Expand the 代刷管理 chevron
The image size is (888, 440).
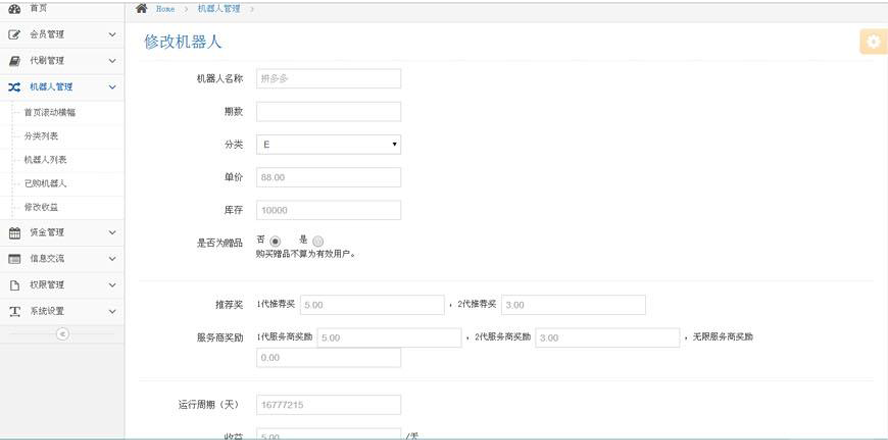point(112,61)
